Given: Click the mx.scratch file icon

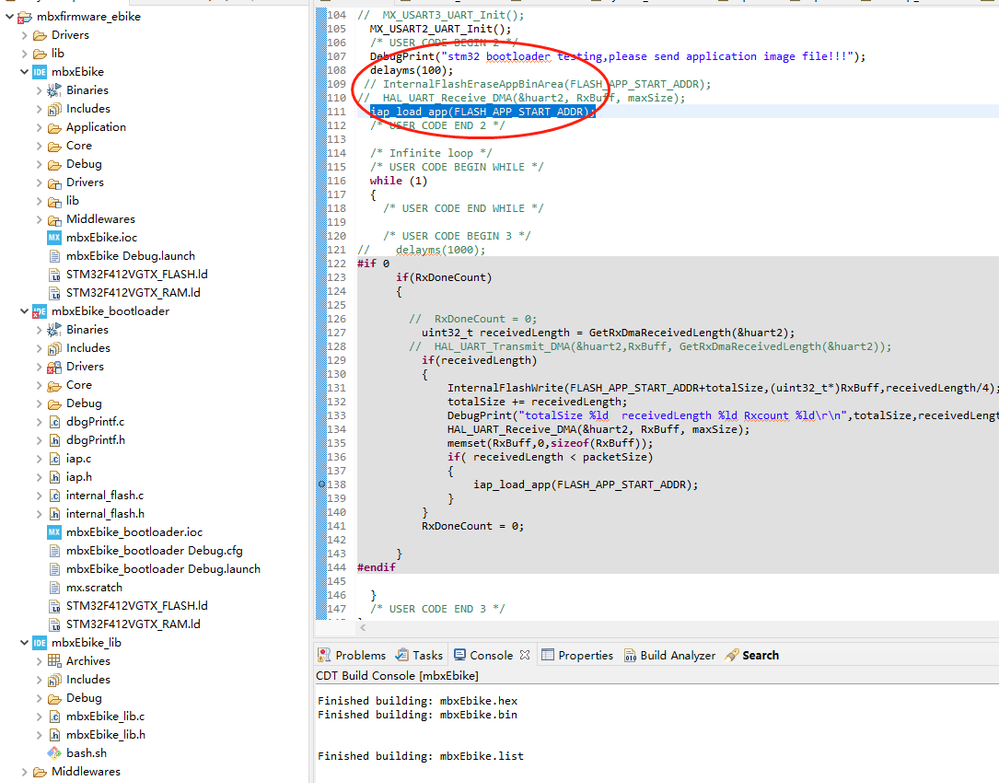Looking at the screenshot, I should tap(54, 587).
